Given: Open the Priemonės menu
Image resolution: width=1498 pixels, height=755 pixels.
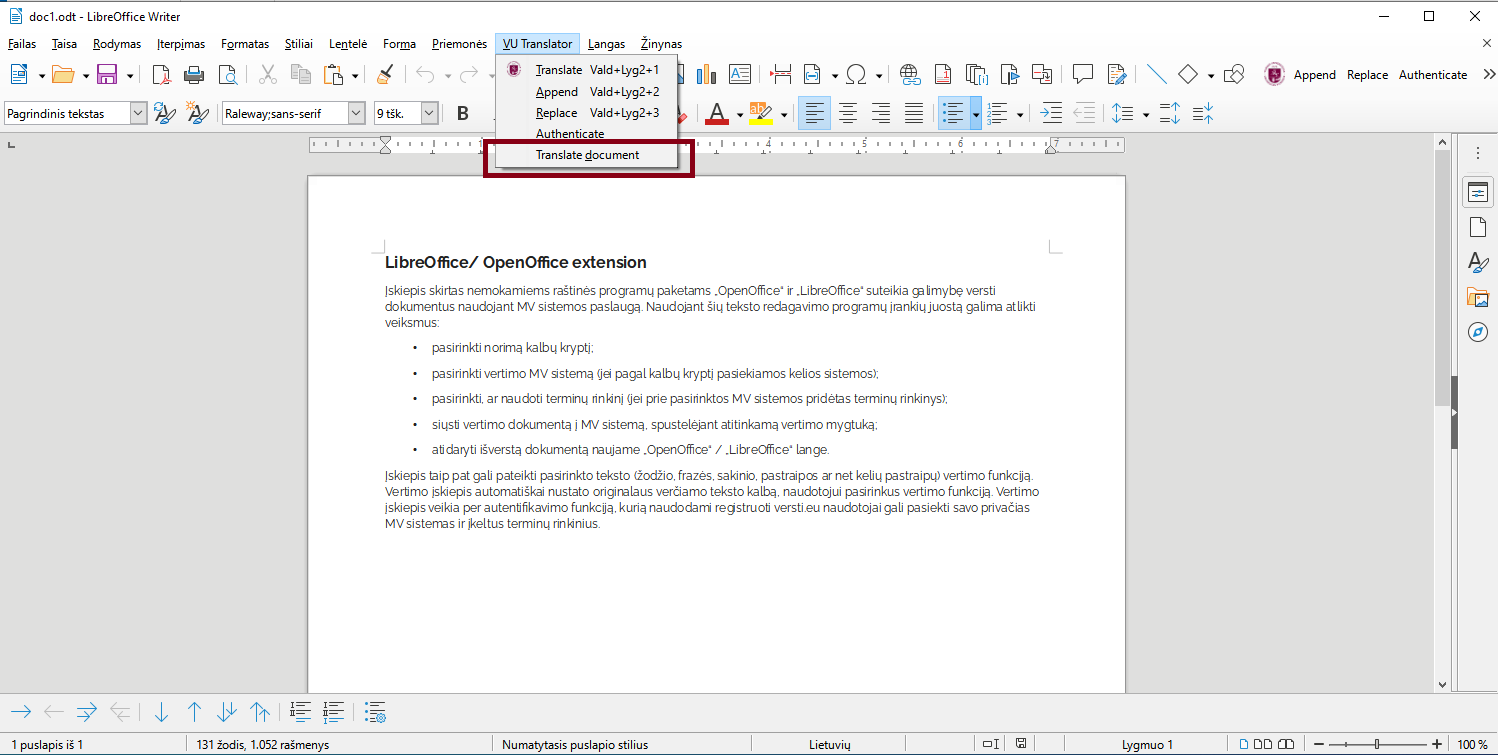Looking at the screenshot, I should point(460,44).
